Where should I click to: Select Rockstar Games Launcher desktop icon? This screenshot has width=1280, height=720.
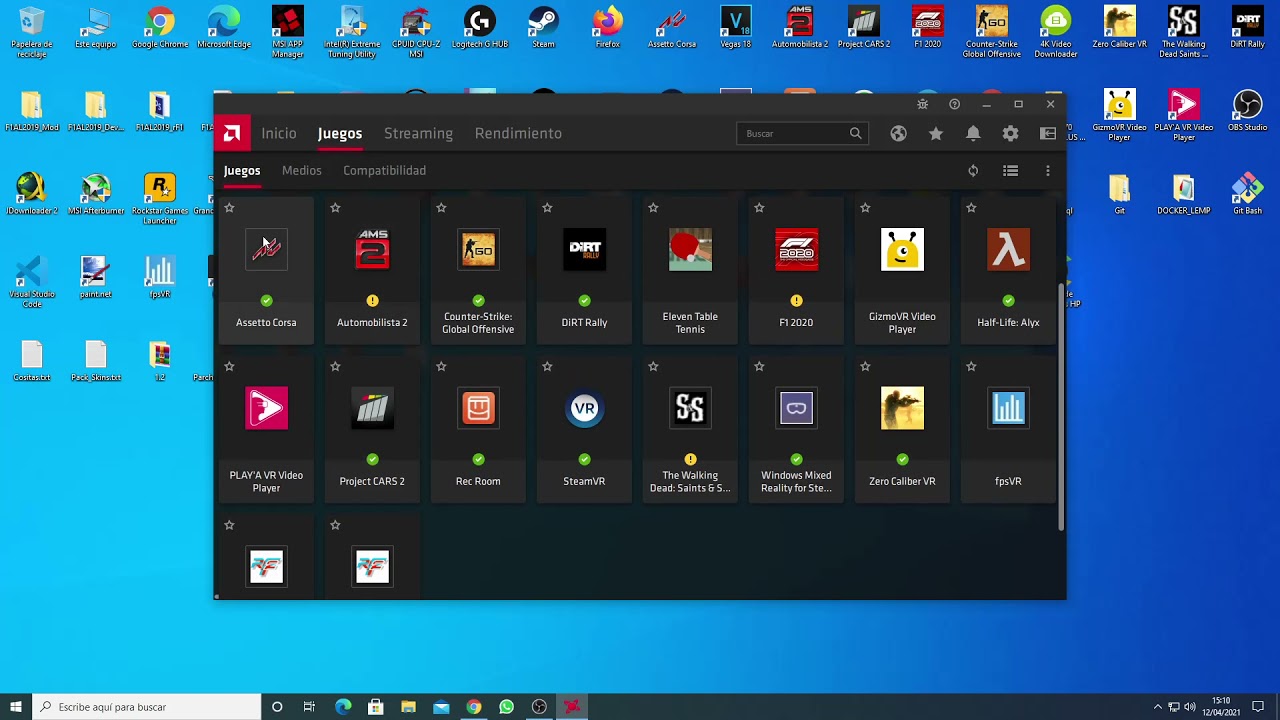pyautogui.click(x=160, y=199)
